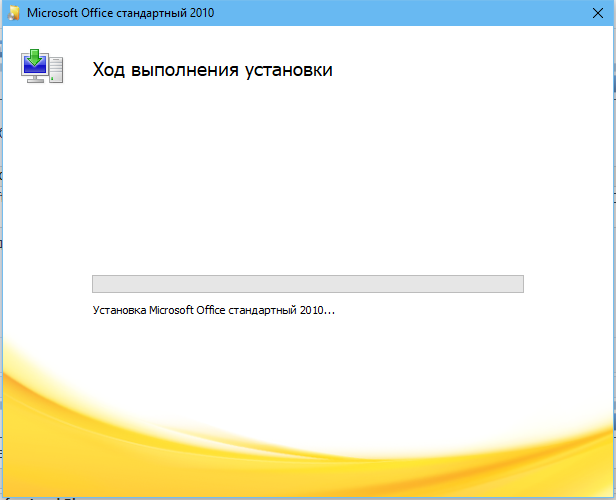616x500 pixels.
Task: Click the installer icon in the title bar
Action: click(14, 13)
